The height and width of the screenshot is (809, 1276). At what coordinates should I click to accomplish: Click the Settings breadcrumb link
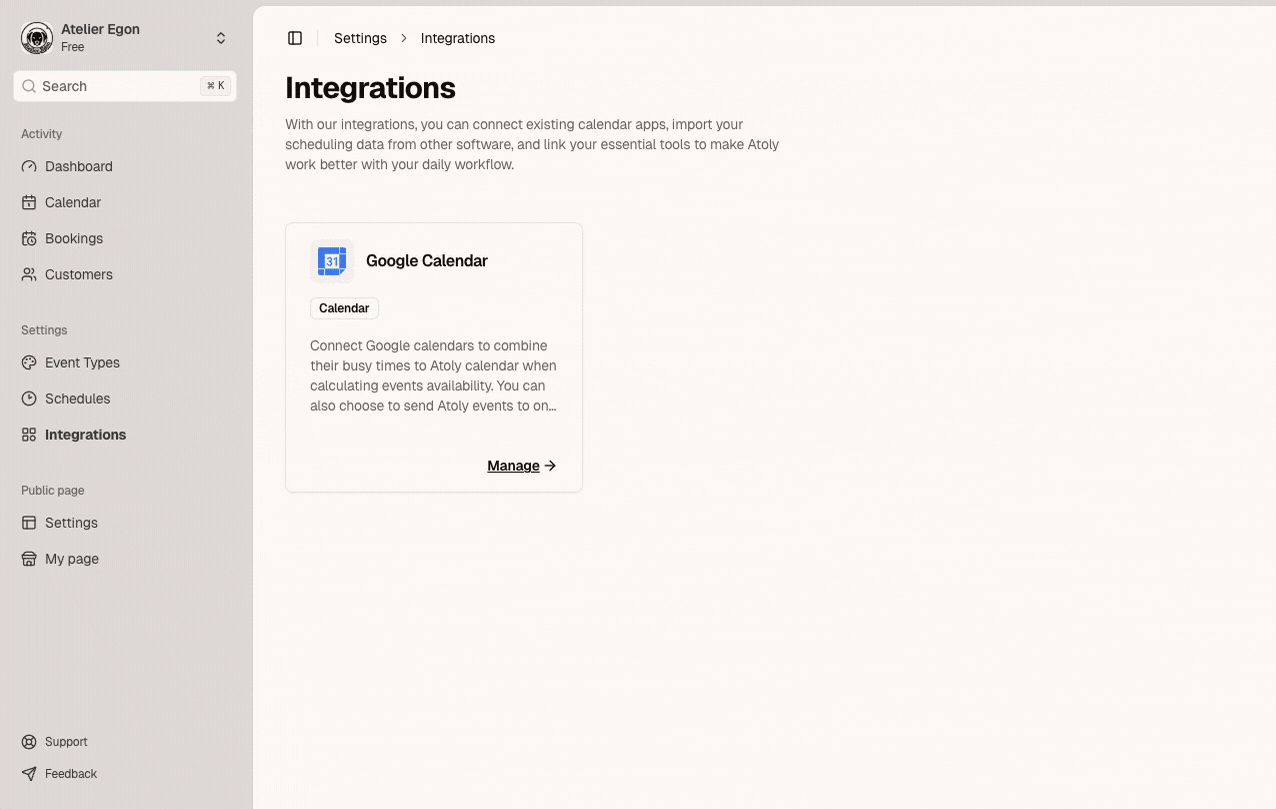[360, 38]
